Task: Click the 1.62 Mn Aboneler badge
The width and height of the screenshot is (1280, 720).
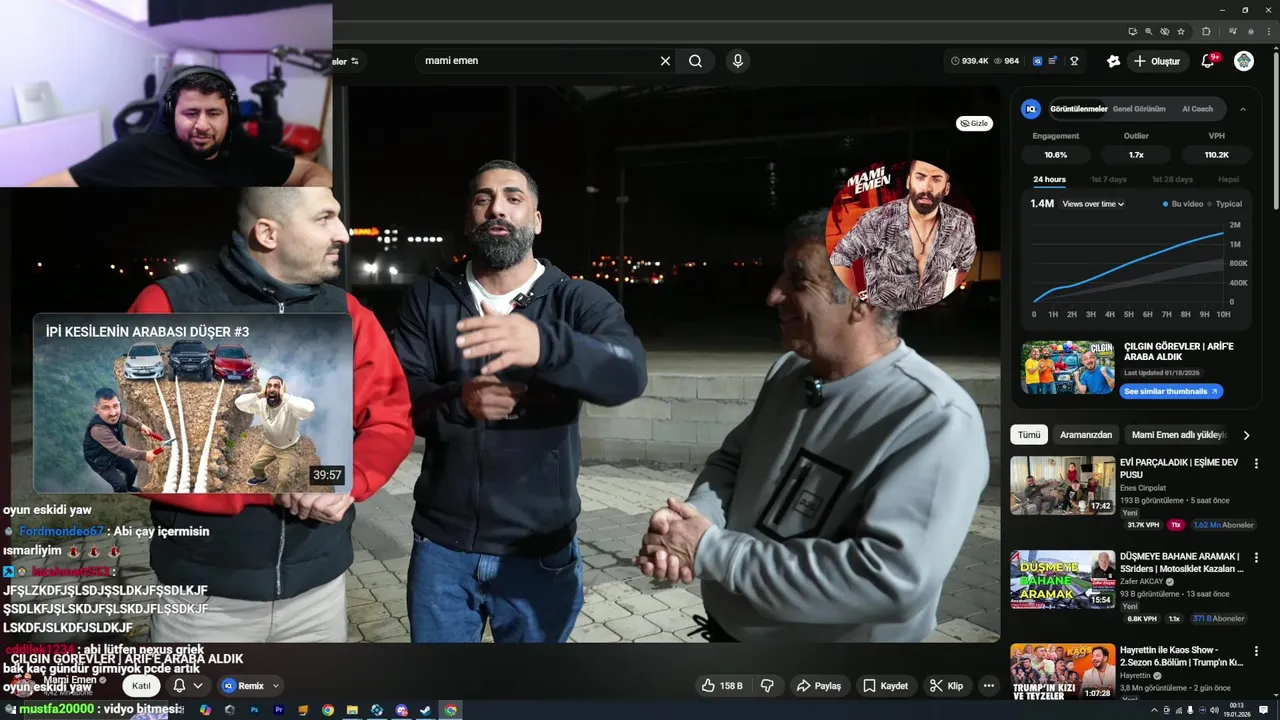Action: [x=1223, y=525]
